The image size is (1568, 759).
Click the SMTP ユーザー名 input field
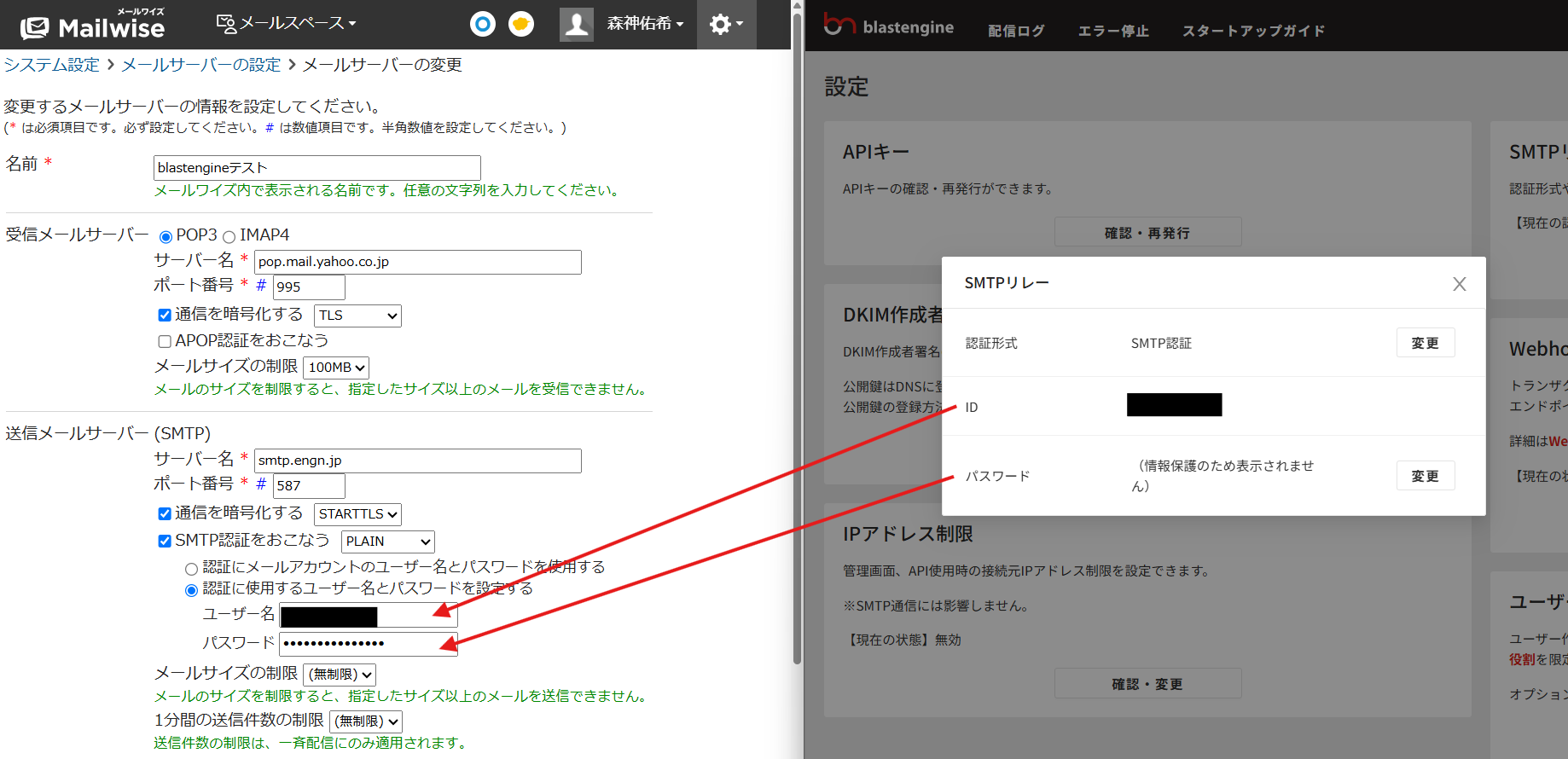[x=369, y=616]
